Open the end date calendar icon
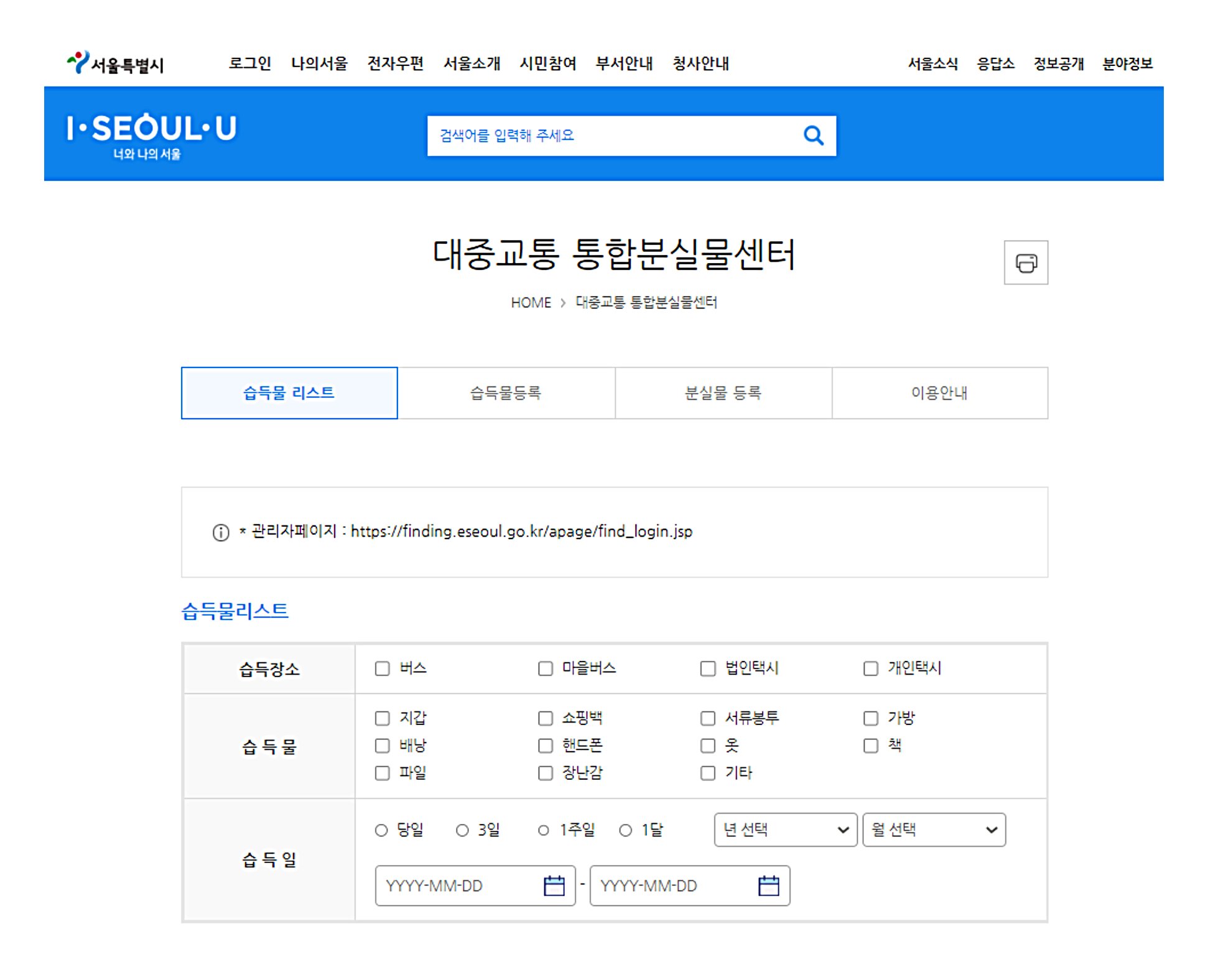This screenshot has height=980, width=1208. (768, 885)
